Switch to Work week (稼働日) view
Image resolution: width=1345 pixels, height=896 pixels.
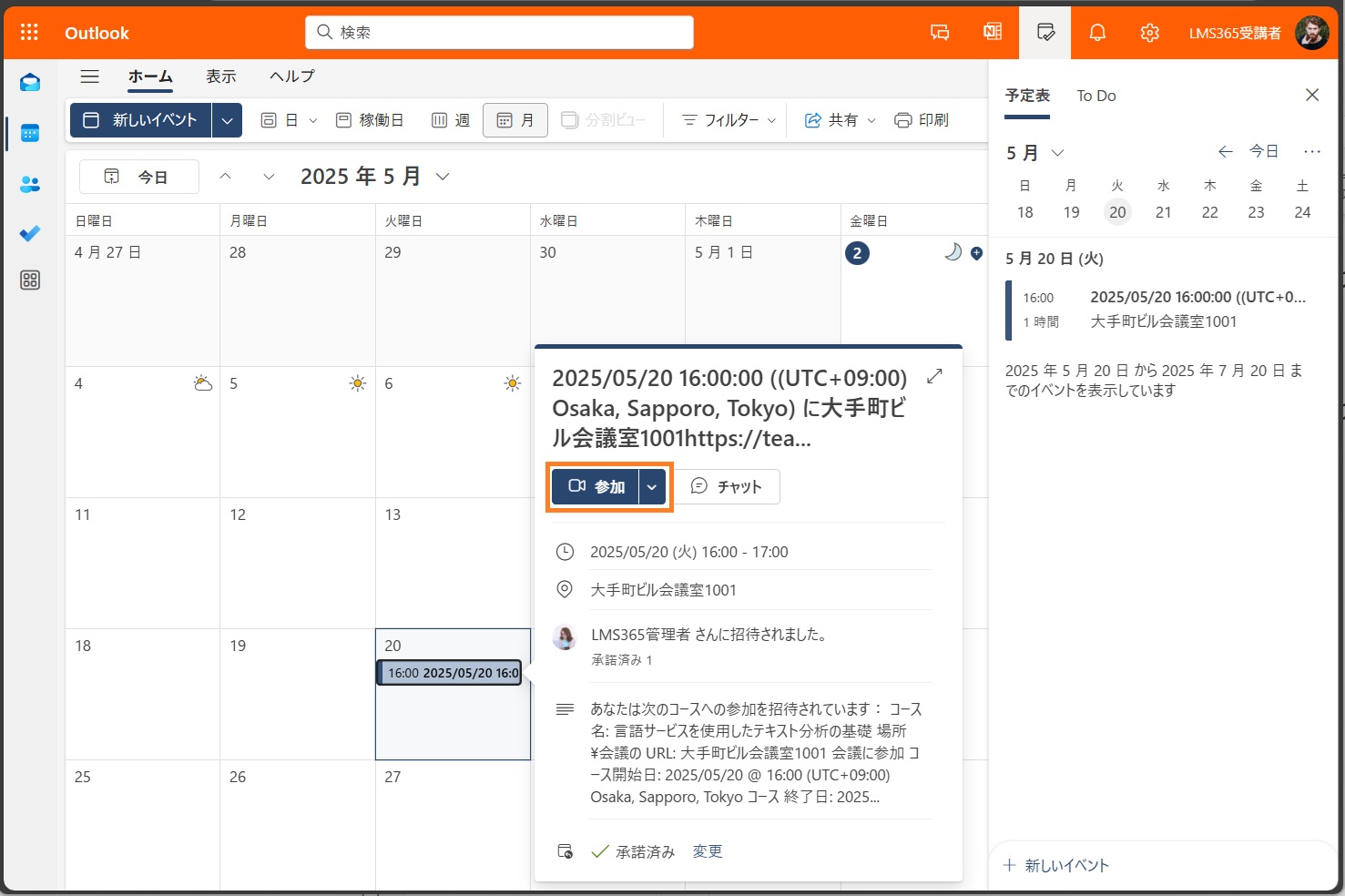coord(370,120)
